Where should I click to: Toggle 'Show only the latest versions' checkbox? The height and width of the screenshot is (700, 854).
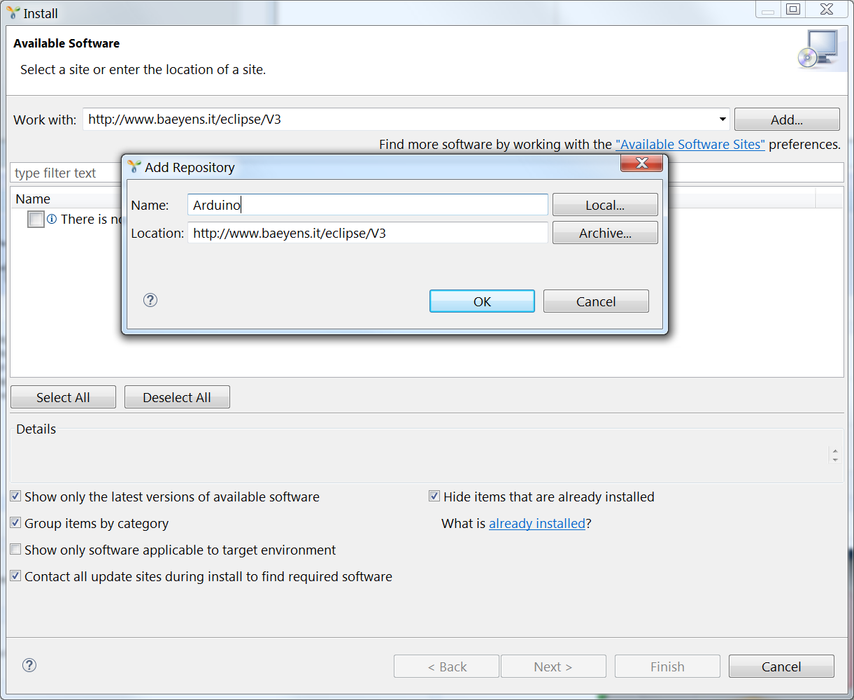[x=16, y=496]
